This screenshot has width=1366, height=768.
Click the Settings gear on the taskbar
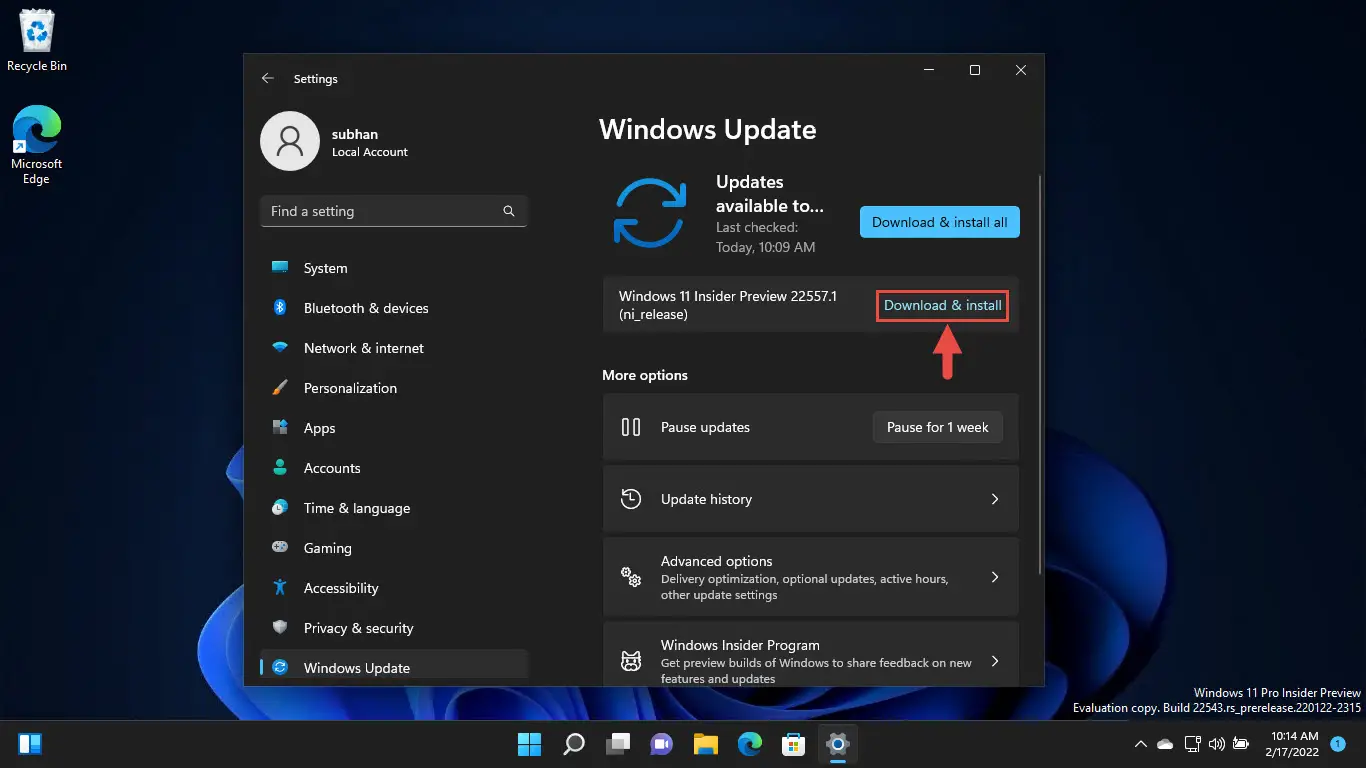point(838,744)
